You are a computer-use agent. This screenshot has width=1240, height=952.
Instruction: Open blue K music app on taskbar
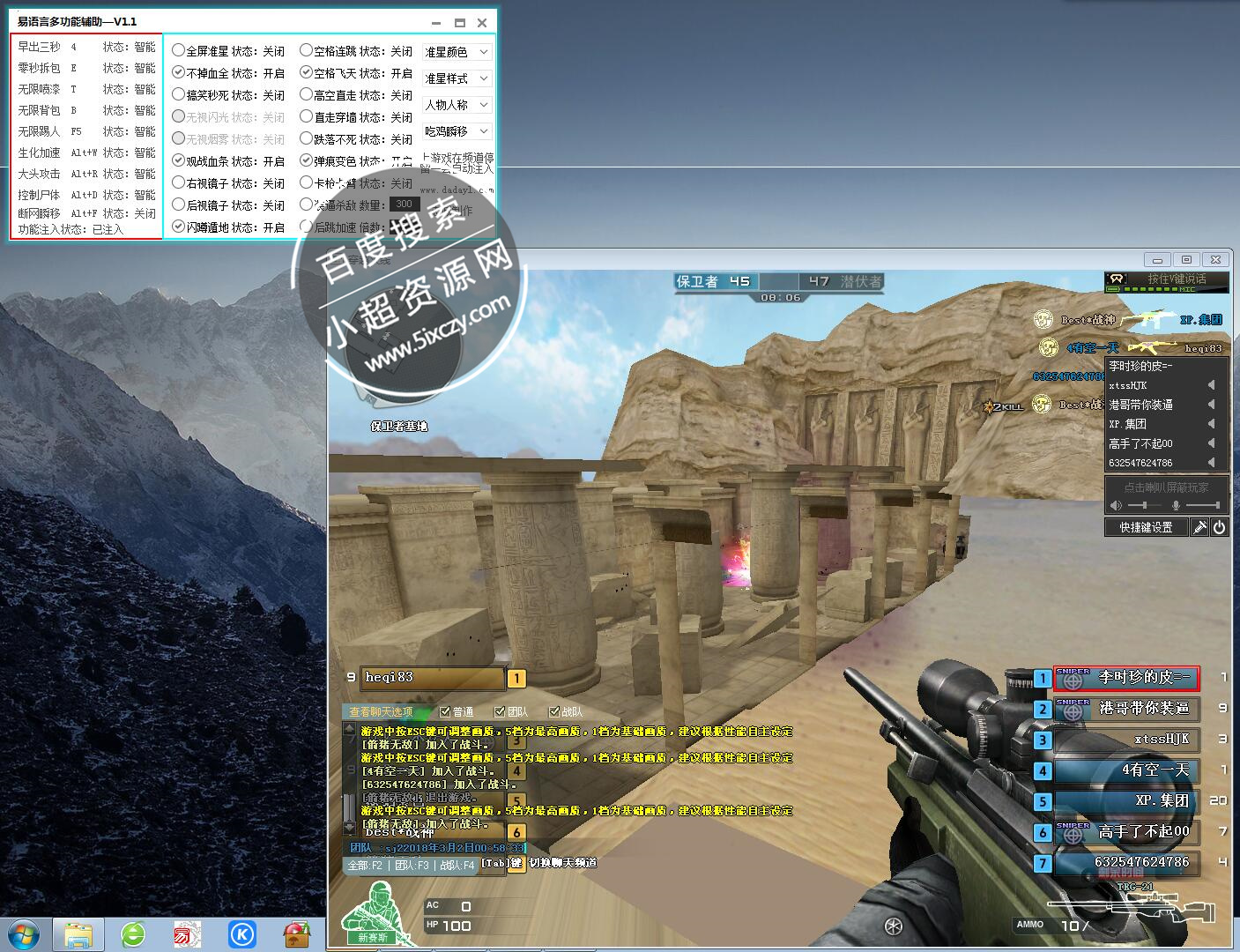click(x=241, y=934)
